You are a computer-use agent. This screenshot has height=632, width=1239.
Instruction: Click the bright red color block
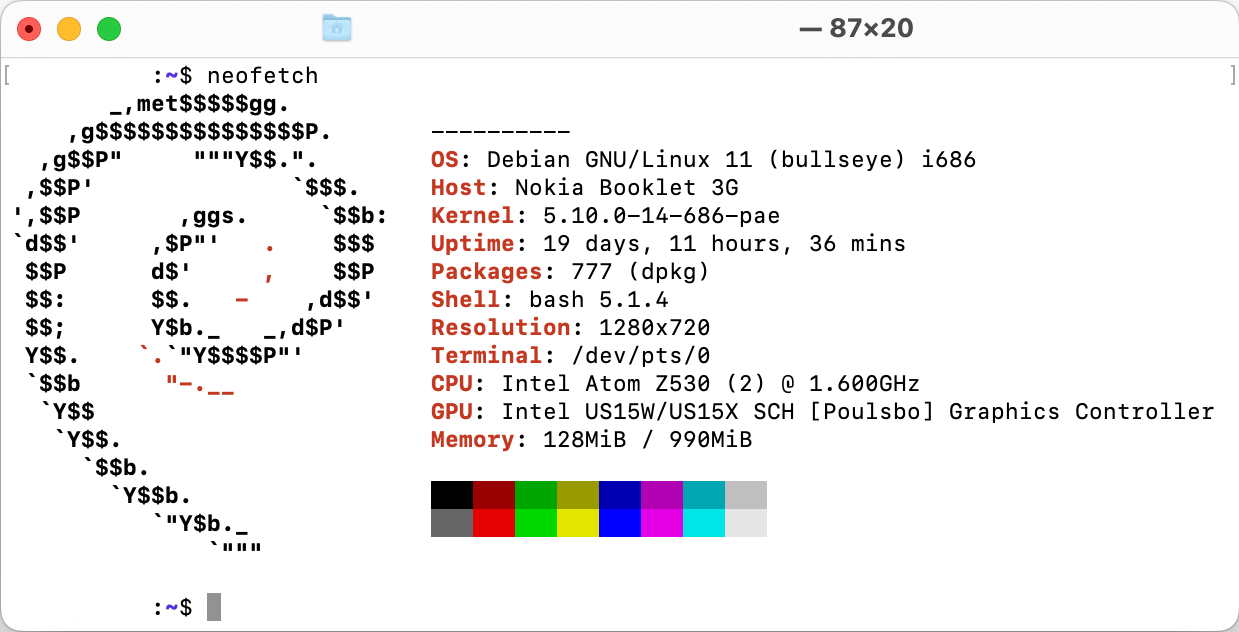[x=494, y=523]
